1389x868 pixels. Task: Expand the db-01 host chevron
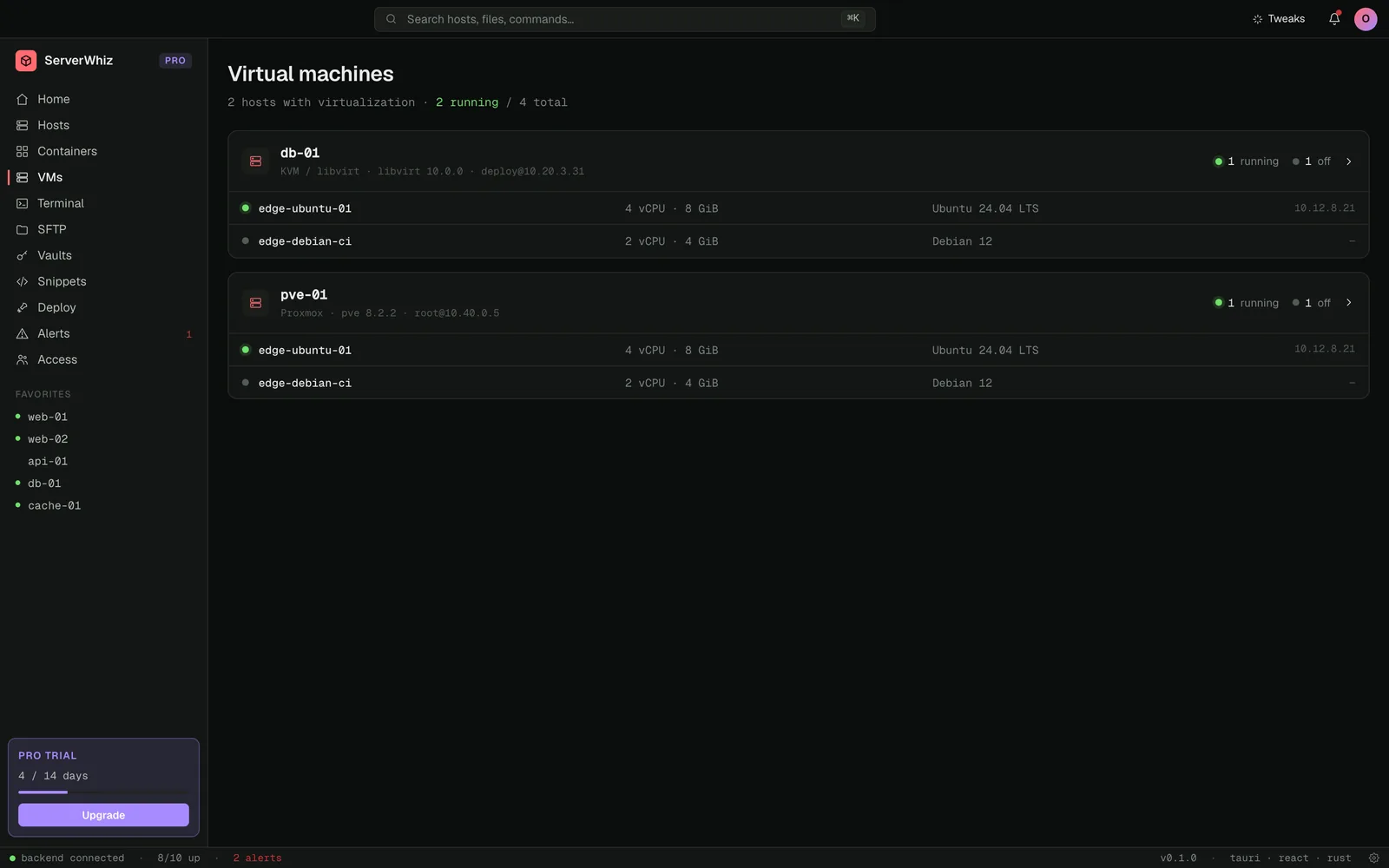1349,161
